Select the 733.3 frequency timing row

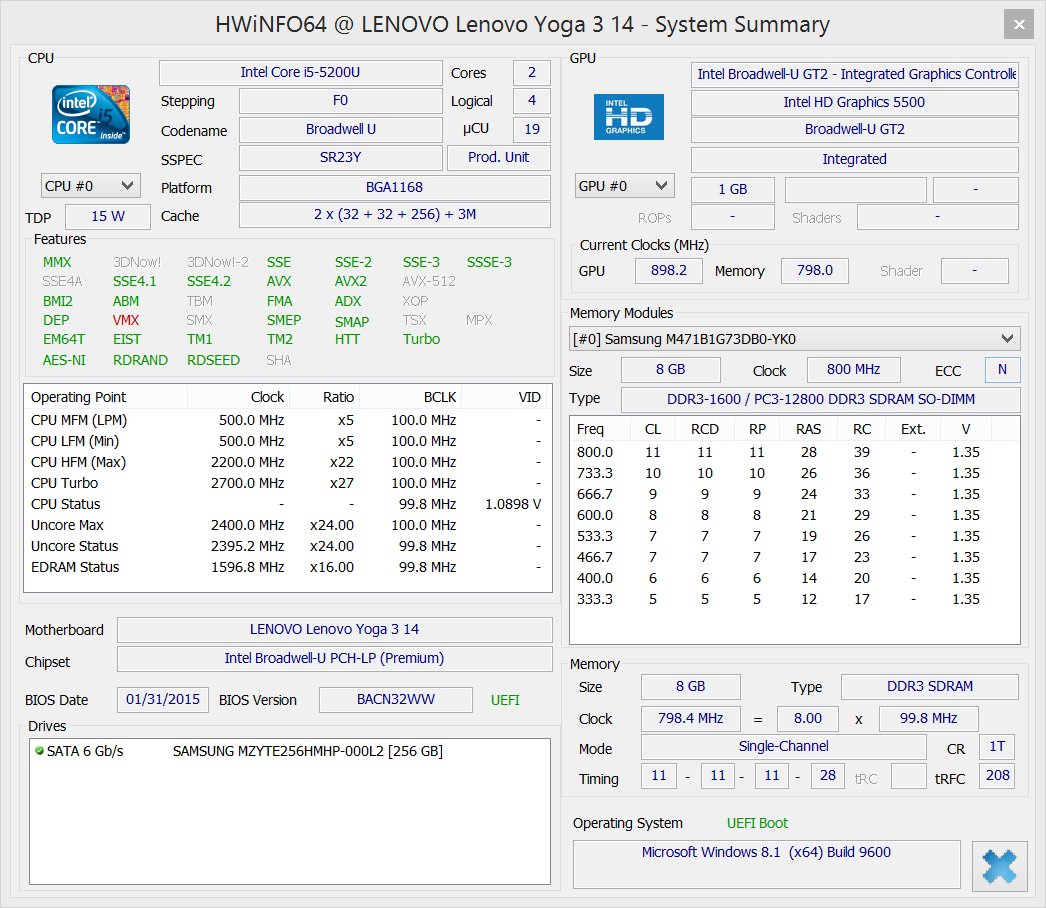point(794,474)
